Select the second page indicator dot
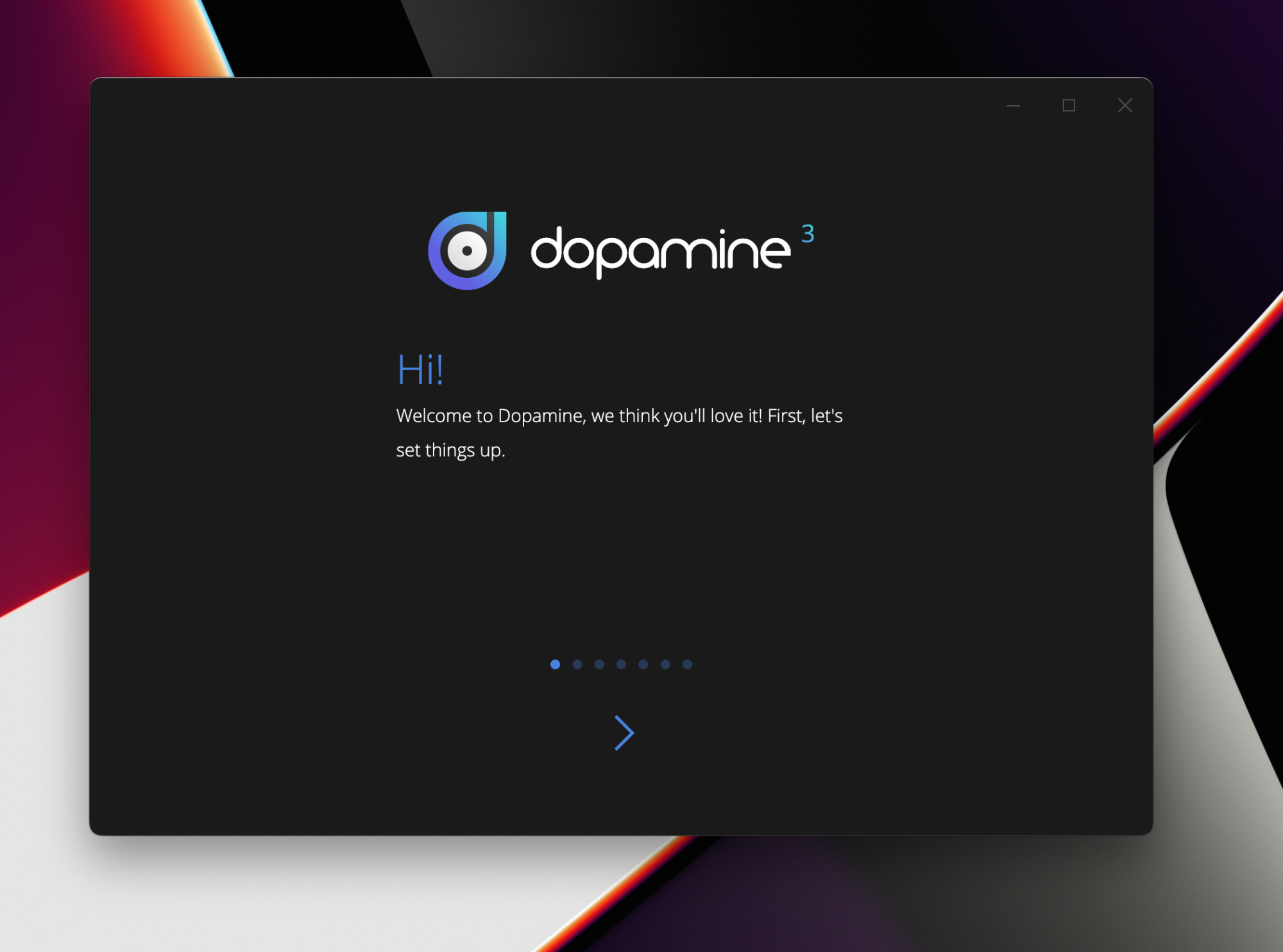 pos(577,665)
